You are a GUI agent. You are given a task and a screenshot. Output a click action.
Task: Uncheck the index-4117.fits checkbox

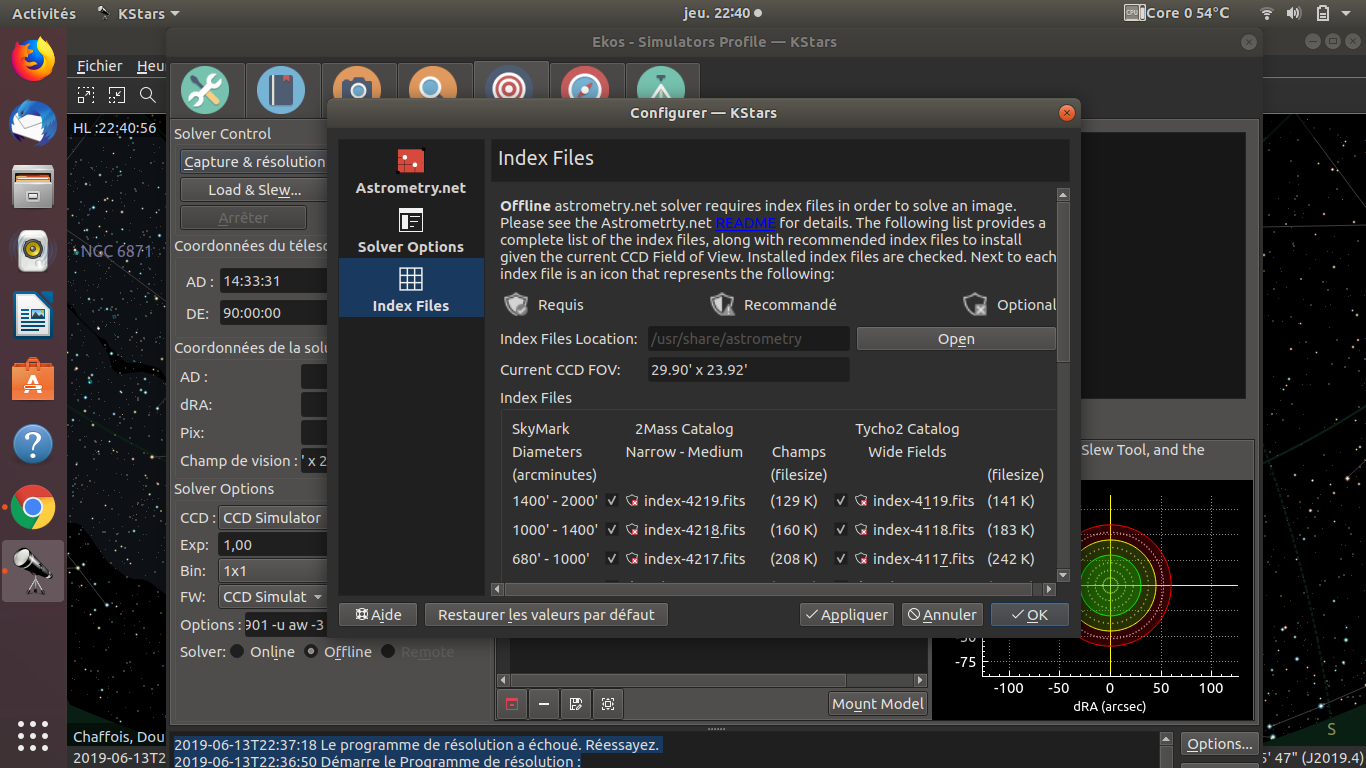click(841, 559)
